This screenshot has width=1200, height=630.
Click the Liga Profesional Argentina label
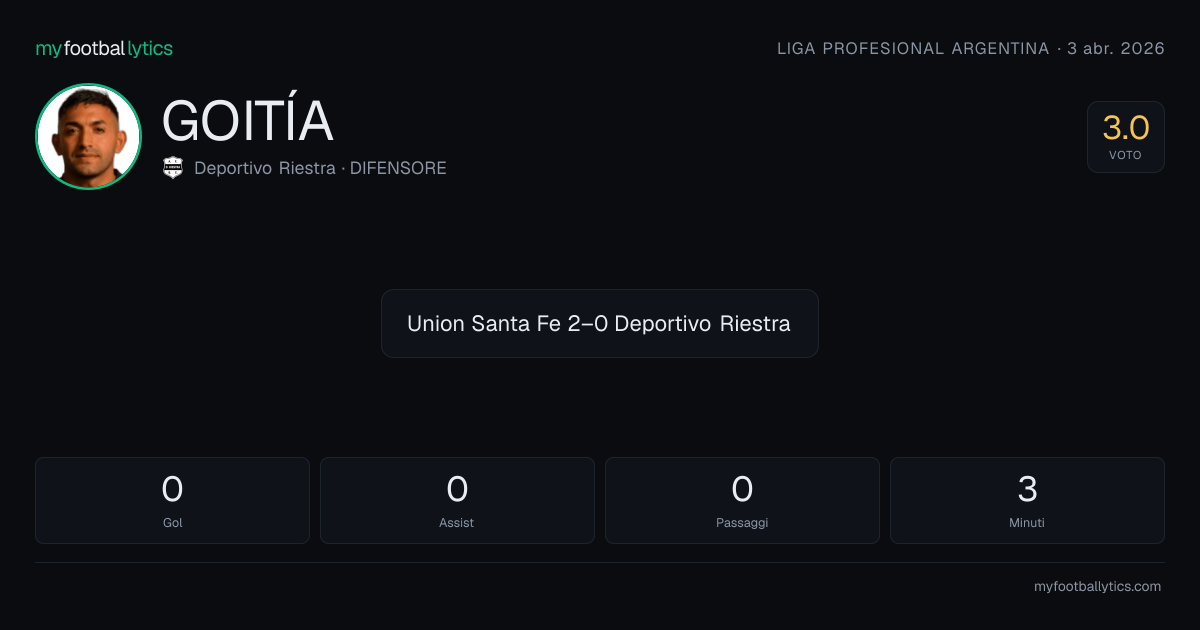pos(913,49)
